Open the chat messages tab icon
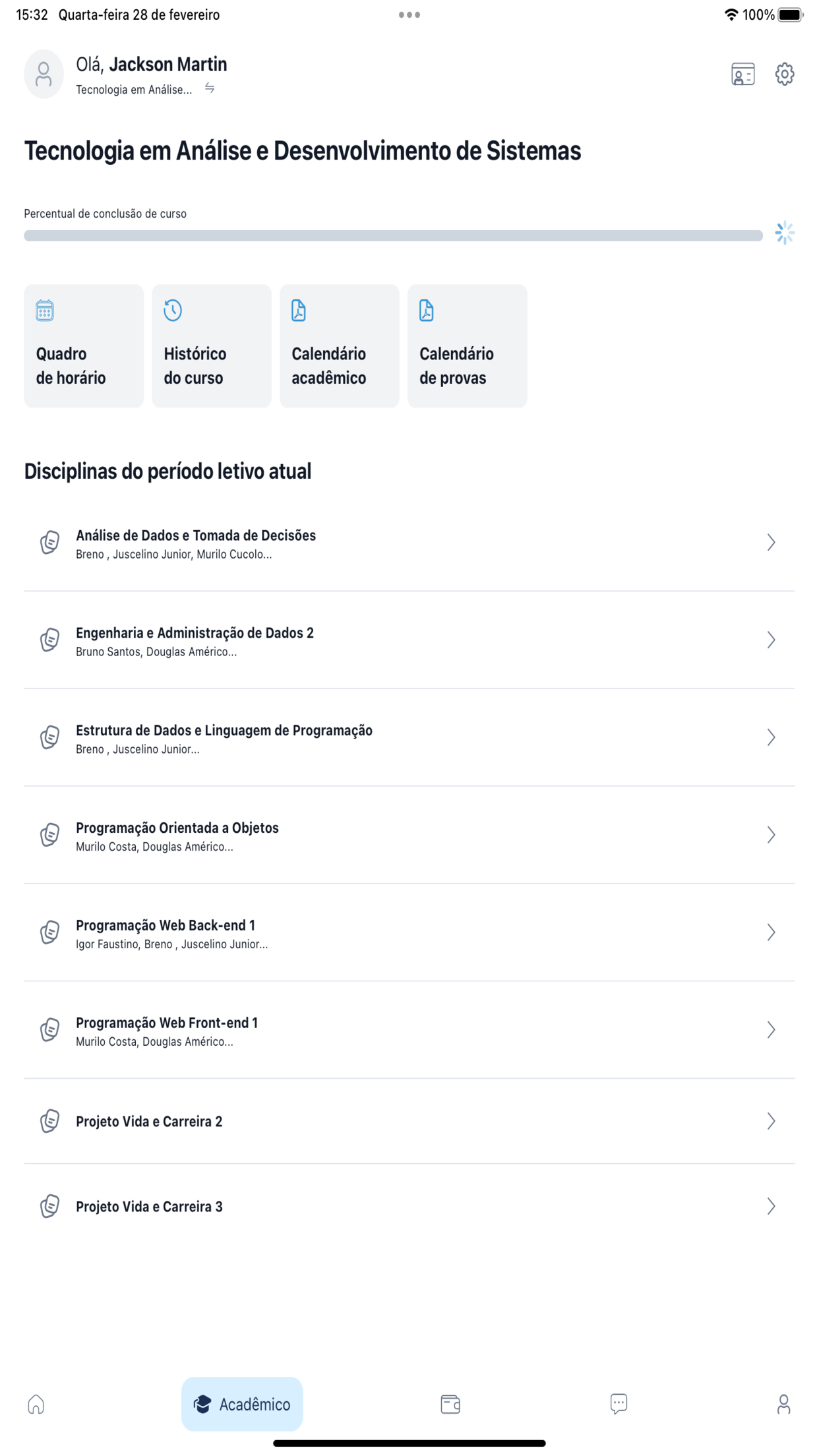This screenshot has height=1456, width=819. pyautogui.click(x=619, y=1404)
